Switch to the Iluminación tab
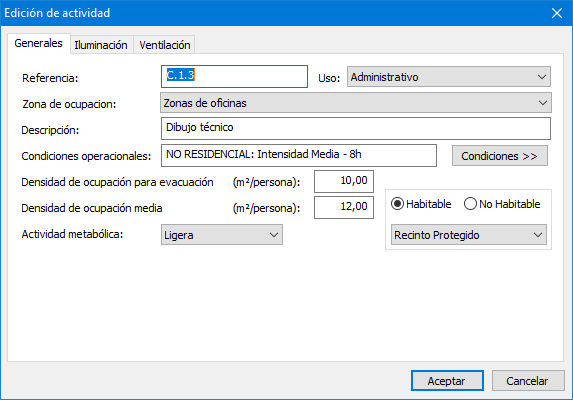The image size is (573, 400). tap(101, 45)
